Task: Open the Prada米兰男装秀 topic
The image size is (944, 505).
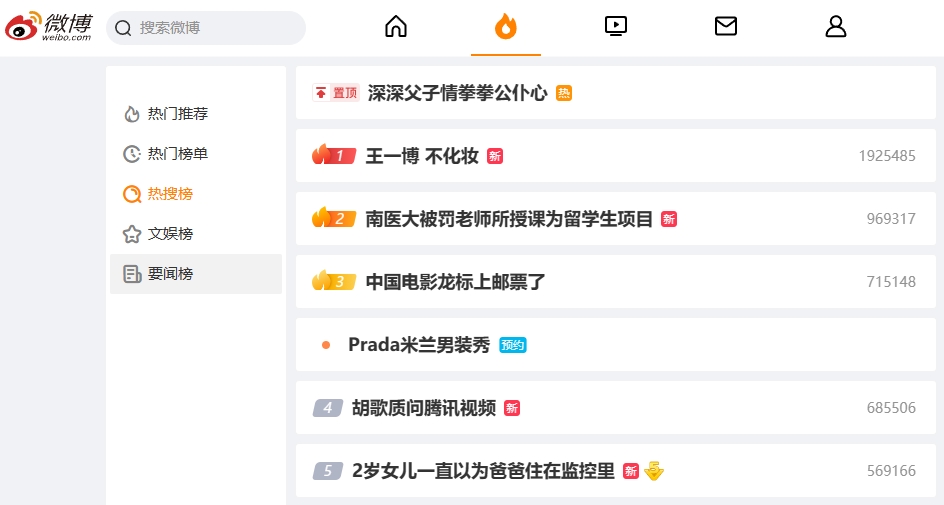Action: [x=419, y=345]
